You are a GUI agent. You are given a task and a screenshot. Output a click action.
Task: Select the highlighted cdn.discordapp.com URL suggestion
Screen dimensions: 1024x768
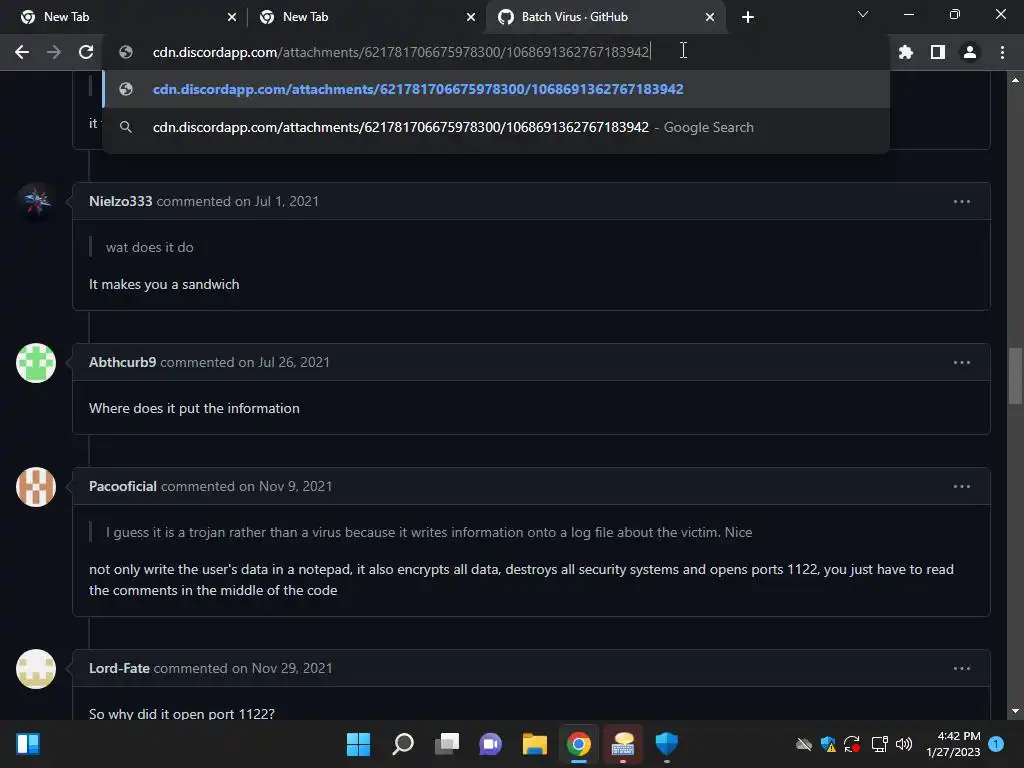coord(496,89)
